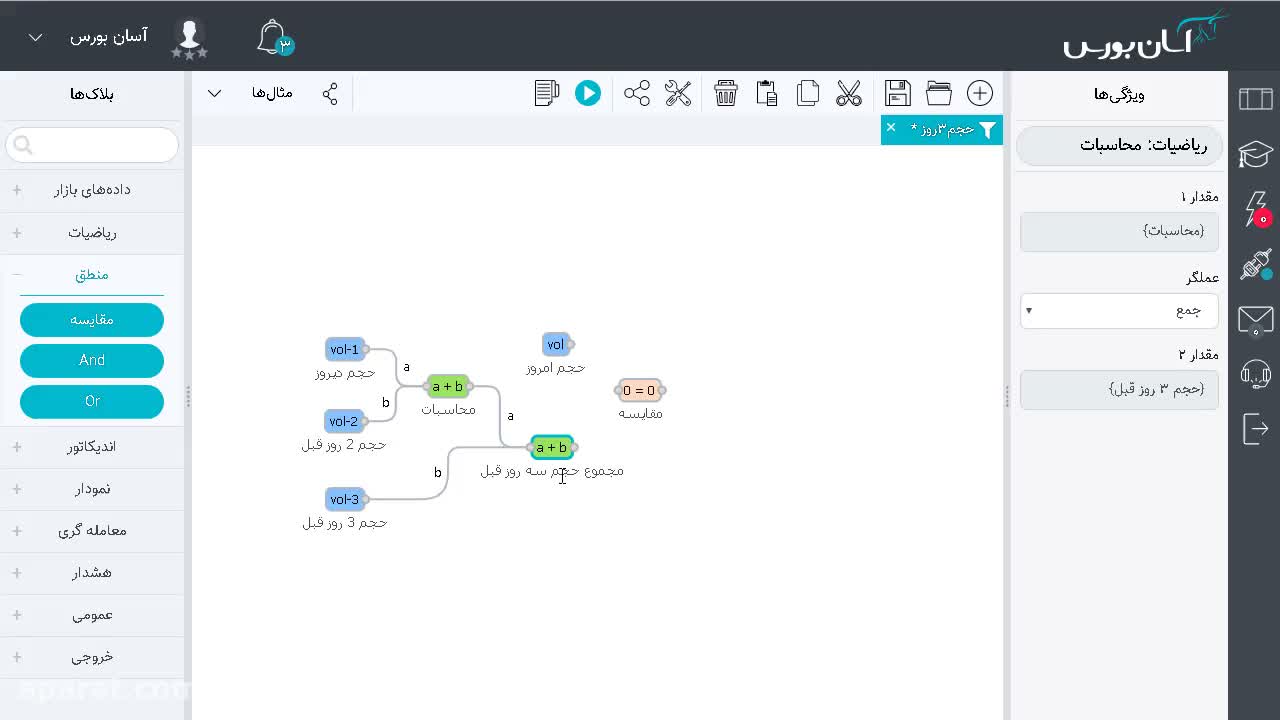Viewport: 1280px width, 720px height.
Task: Click the blocks search field
Action: pyautogui.click(x=92, y=145)
